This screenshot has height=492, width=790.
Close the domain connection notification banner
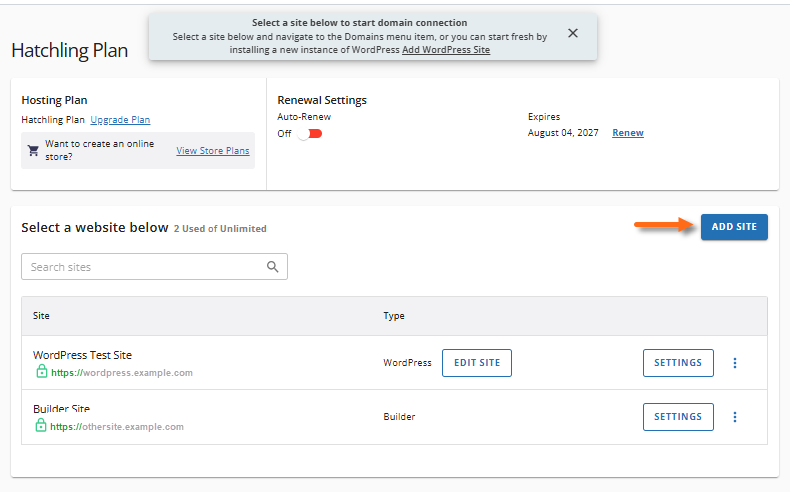tap(573, 33)
